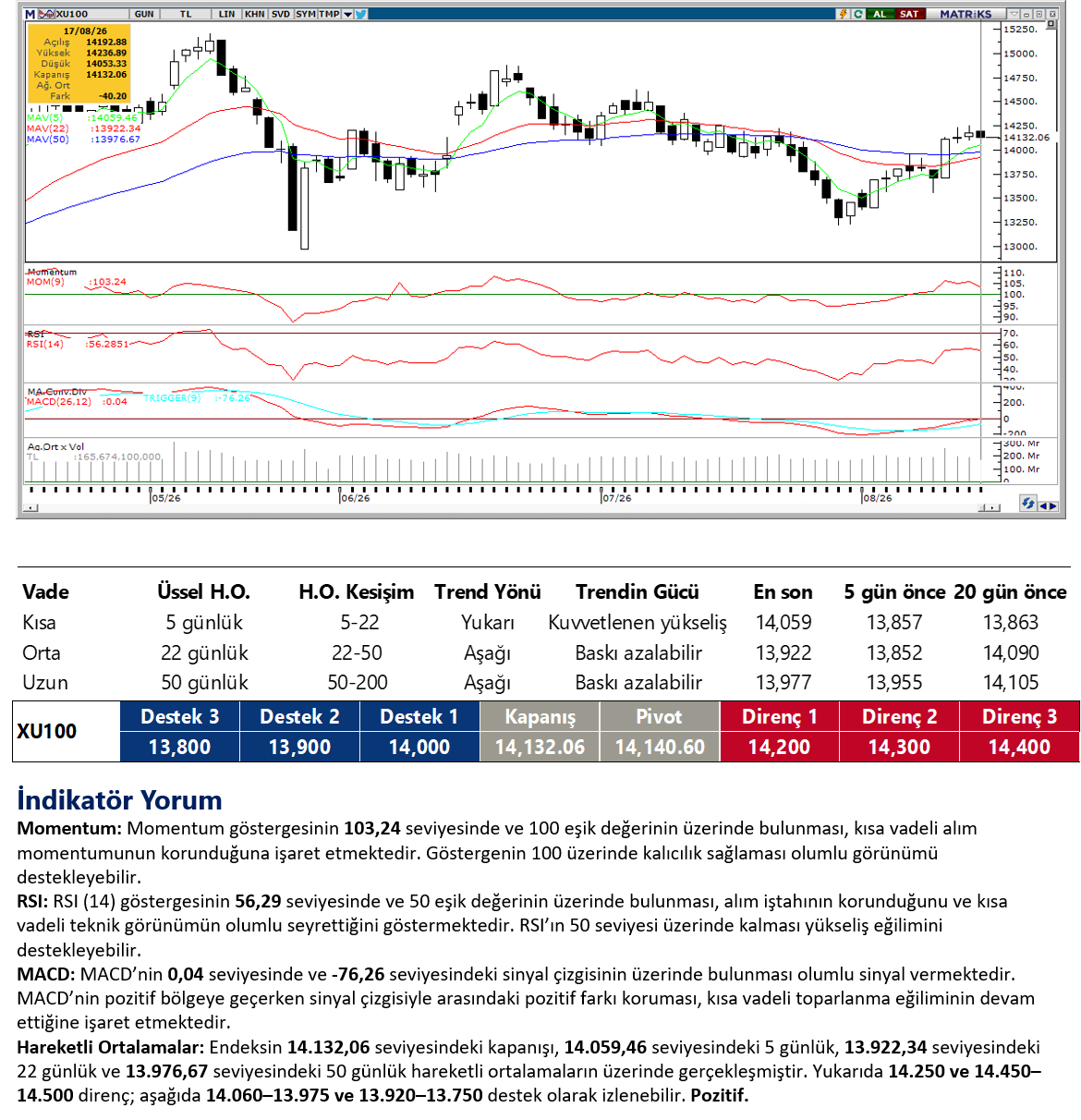1081x1120 pixels.
Task: Click the Twitter bird icon
Action: point(360,14)
